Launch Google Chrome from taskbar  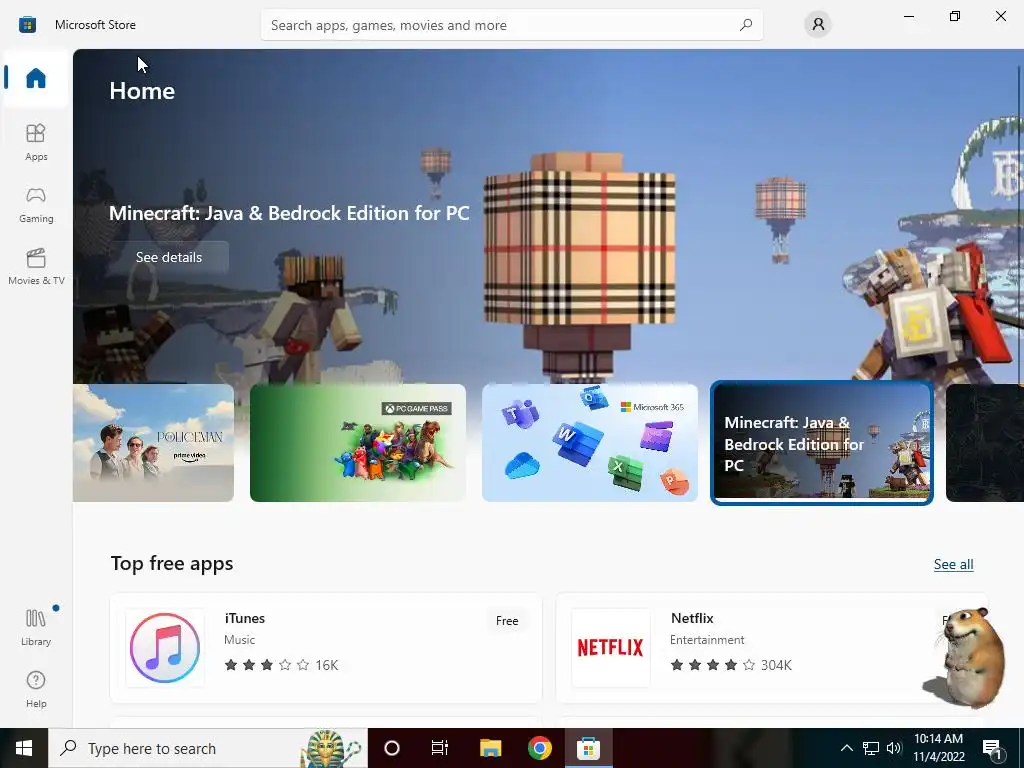539,748
